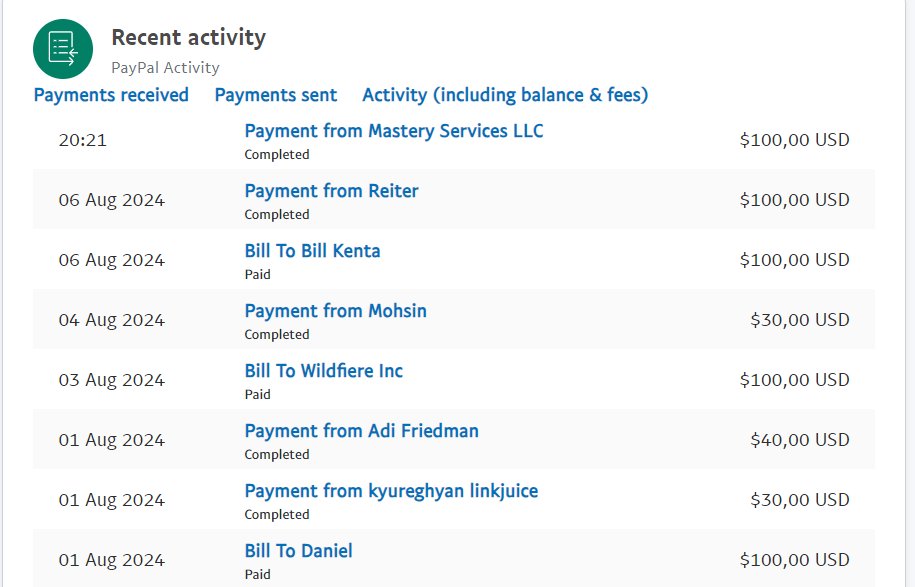Click the 20:21 timestamp row
Image resolution: width=915 pixels, height=587 pixels.
click(x=453, y=140)
